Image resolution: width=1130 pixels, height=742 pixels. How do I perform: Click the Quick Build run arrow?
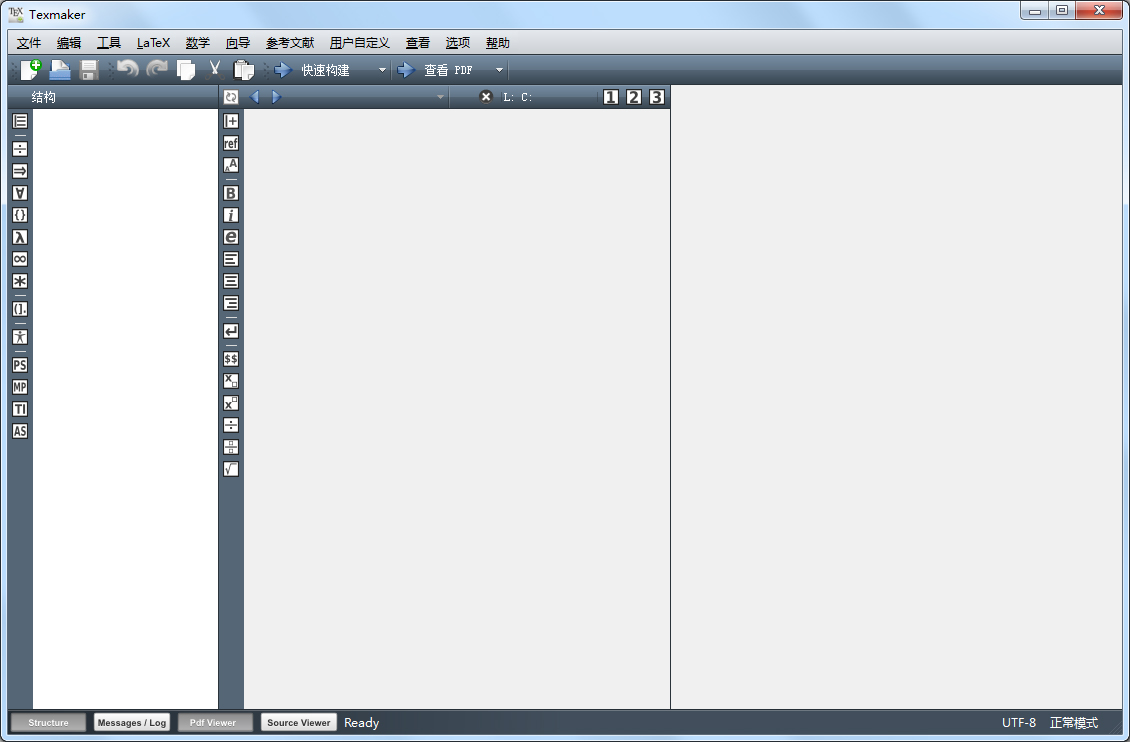point(281,69)
